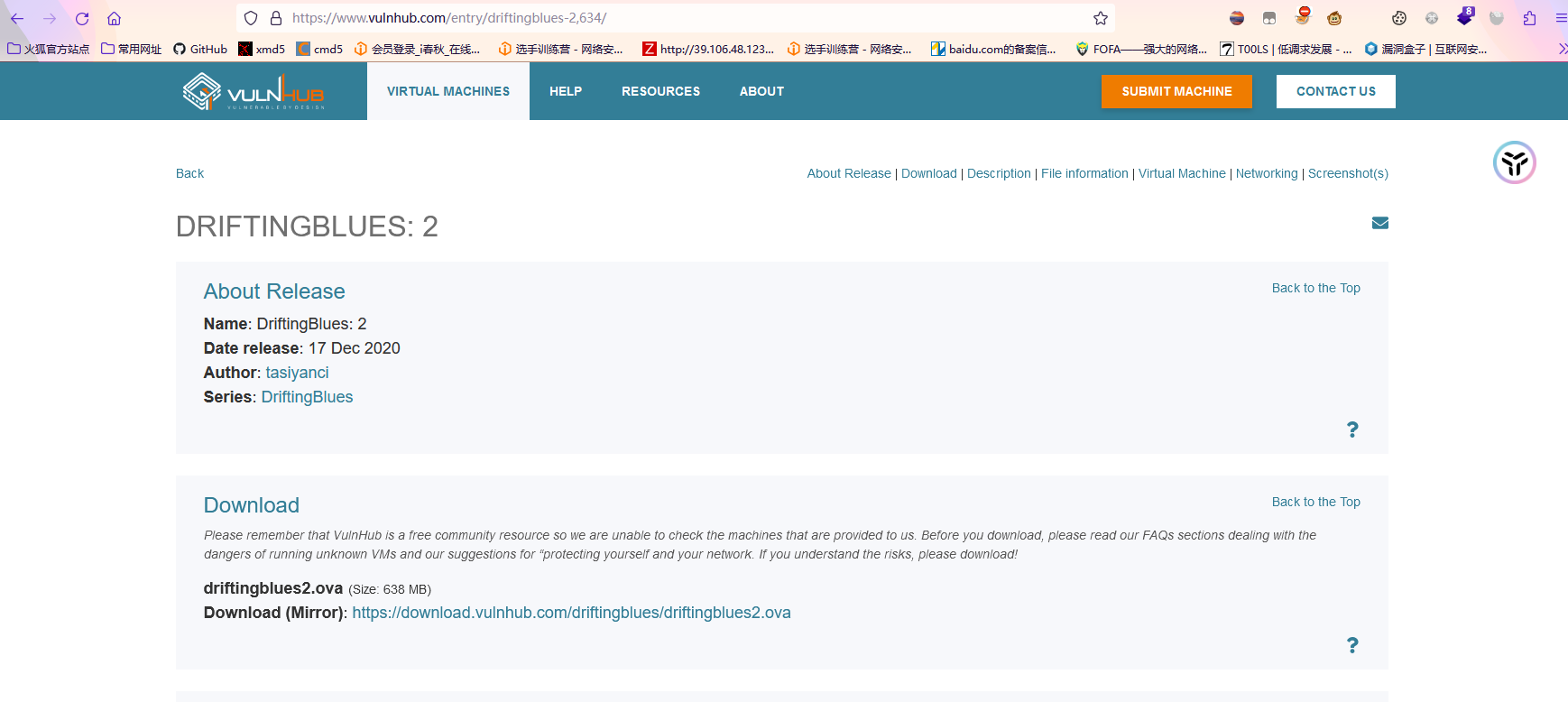The height and width of the screenshot is (702, 1568).
Task: Open the T00LS bookmark
Action: point(1286,49)
